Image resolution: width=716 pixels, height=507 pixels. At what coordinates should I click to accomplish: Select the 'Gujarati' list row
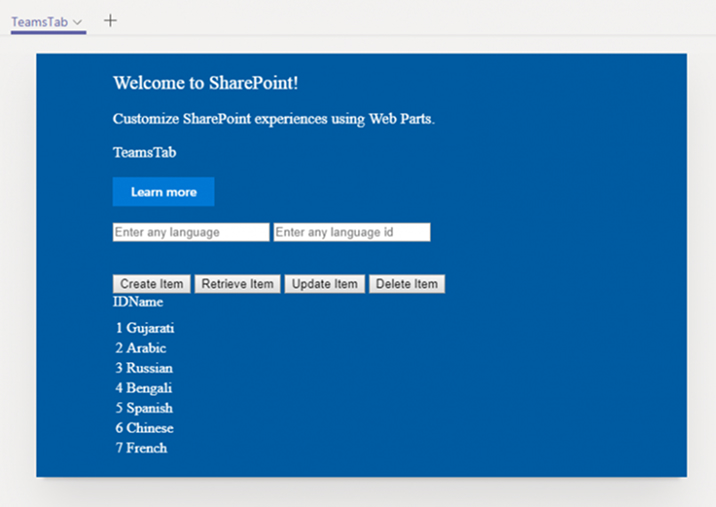coord(144,328)
